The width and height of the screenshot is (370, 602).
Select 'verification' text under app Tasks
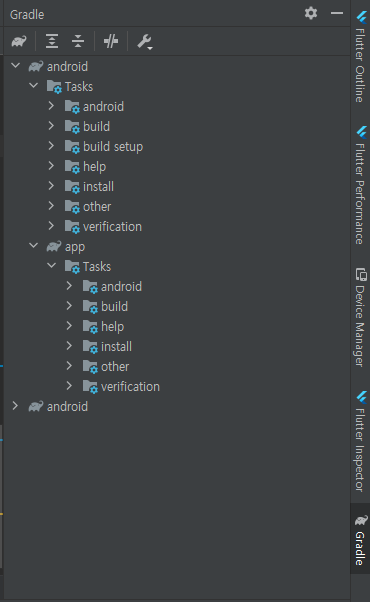(x=130, y=387)
